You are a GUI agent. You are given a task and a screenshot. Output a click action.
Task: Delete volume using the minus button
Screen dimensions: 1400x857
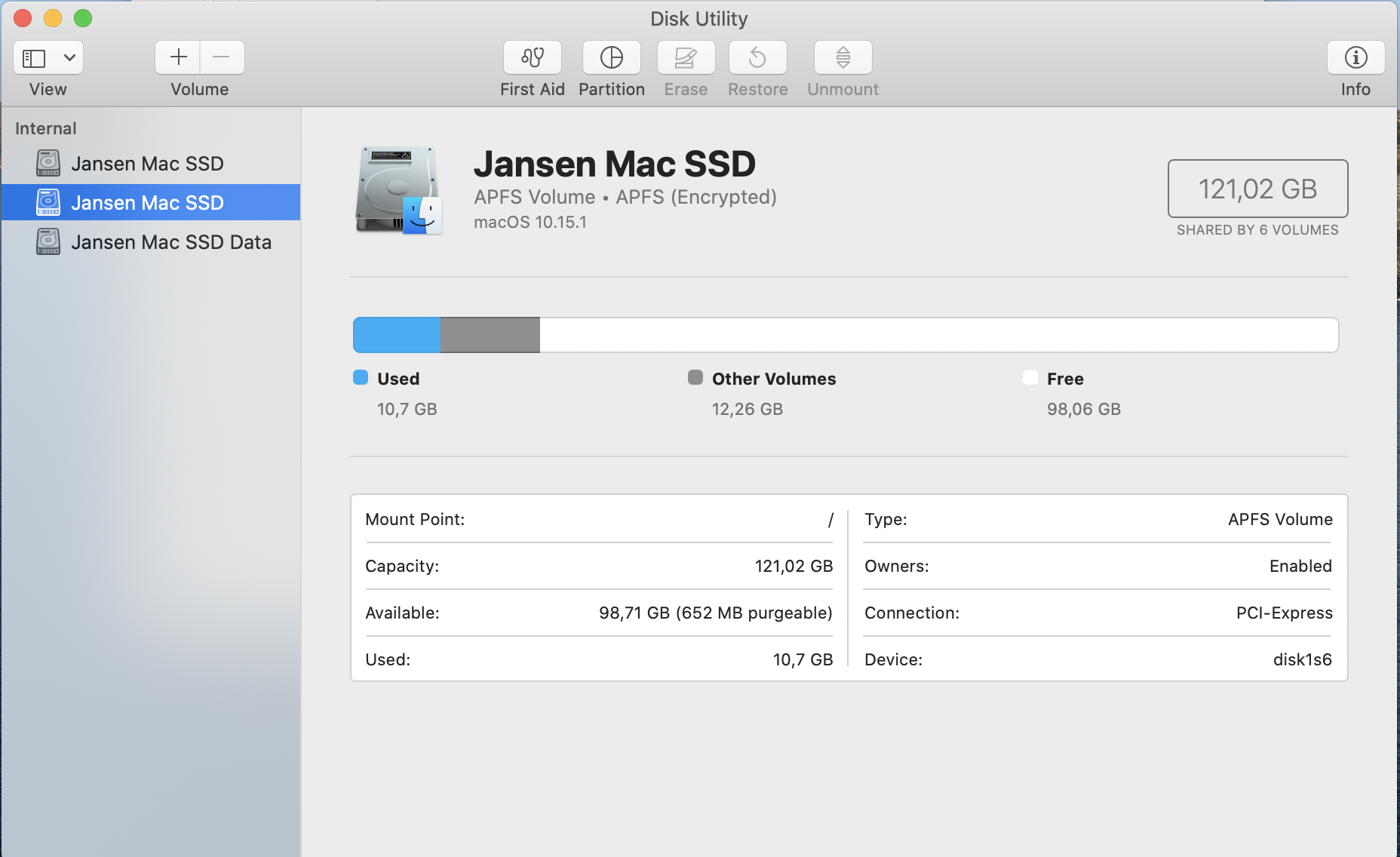point(222,57)
